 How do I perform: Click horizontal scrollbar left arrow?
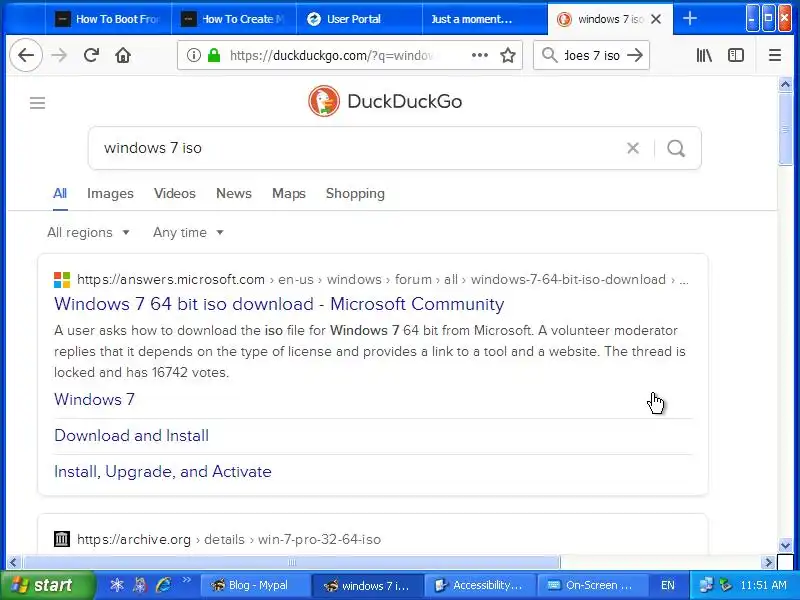pyautogui.click(x=13, y=562)
